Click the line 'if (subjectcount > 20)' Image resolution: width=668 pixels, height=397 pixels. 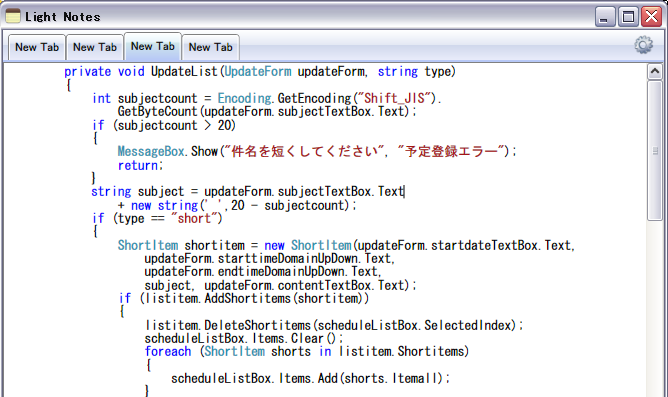(164, 125)
